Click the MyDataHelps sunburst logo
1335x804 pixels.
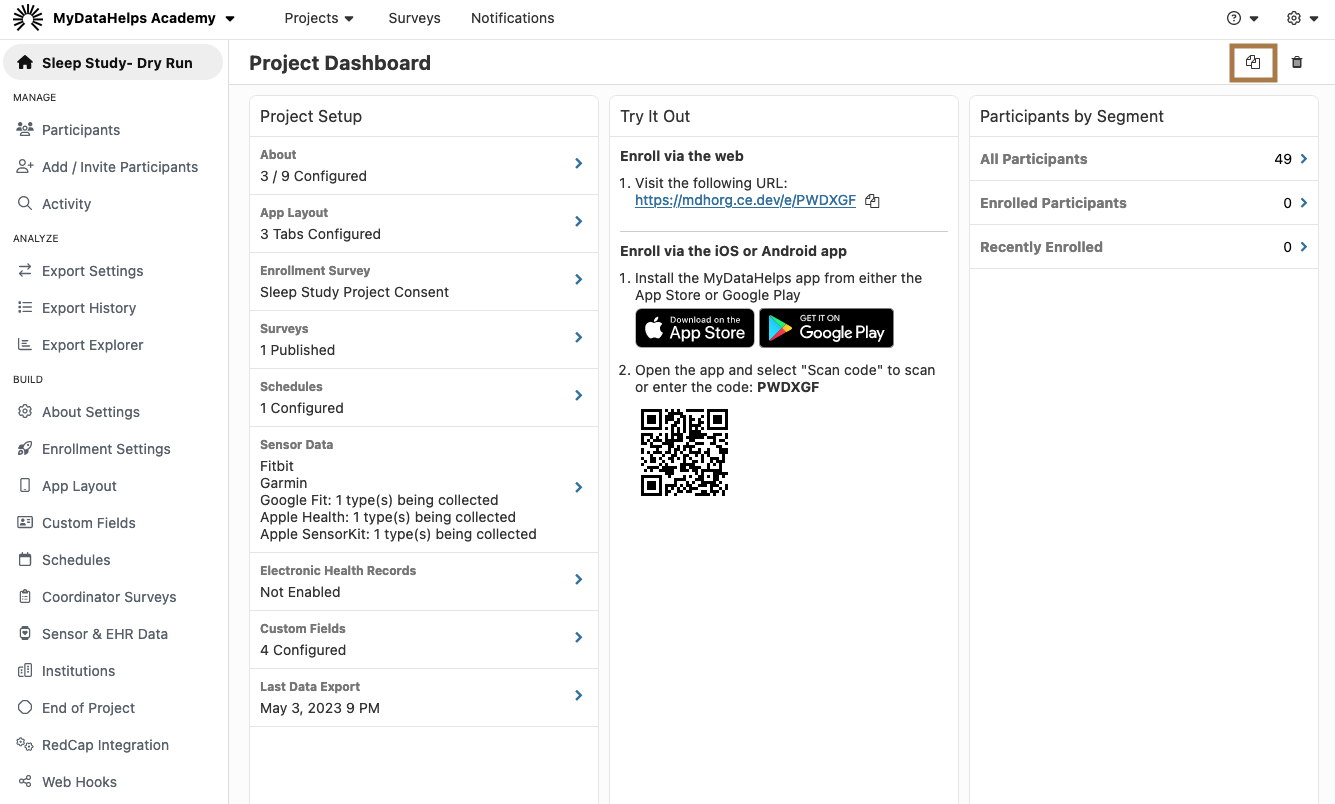coord(28,18)
